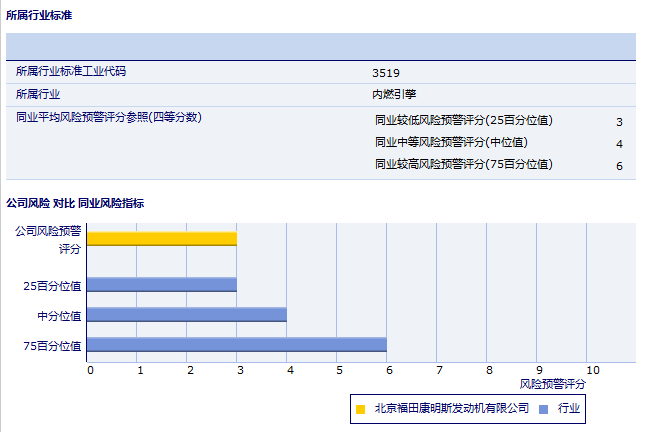Click the x-axis tick label 10
The image size is (663, 432).
point(593,370)
